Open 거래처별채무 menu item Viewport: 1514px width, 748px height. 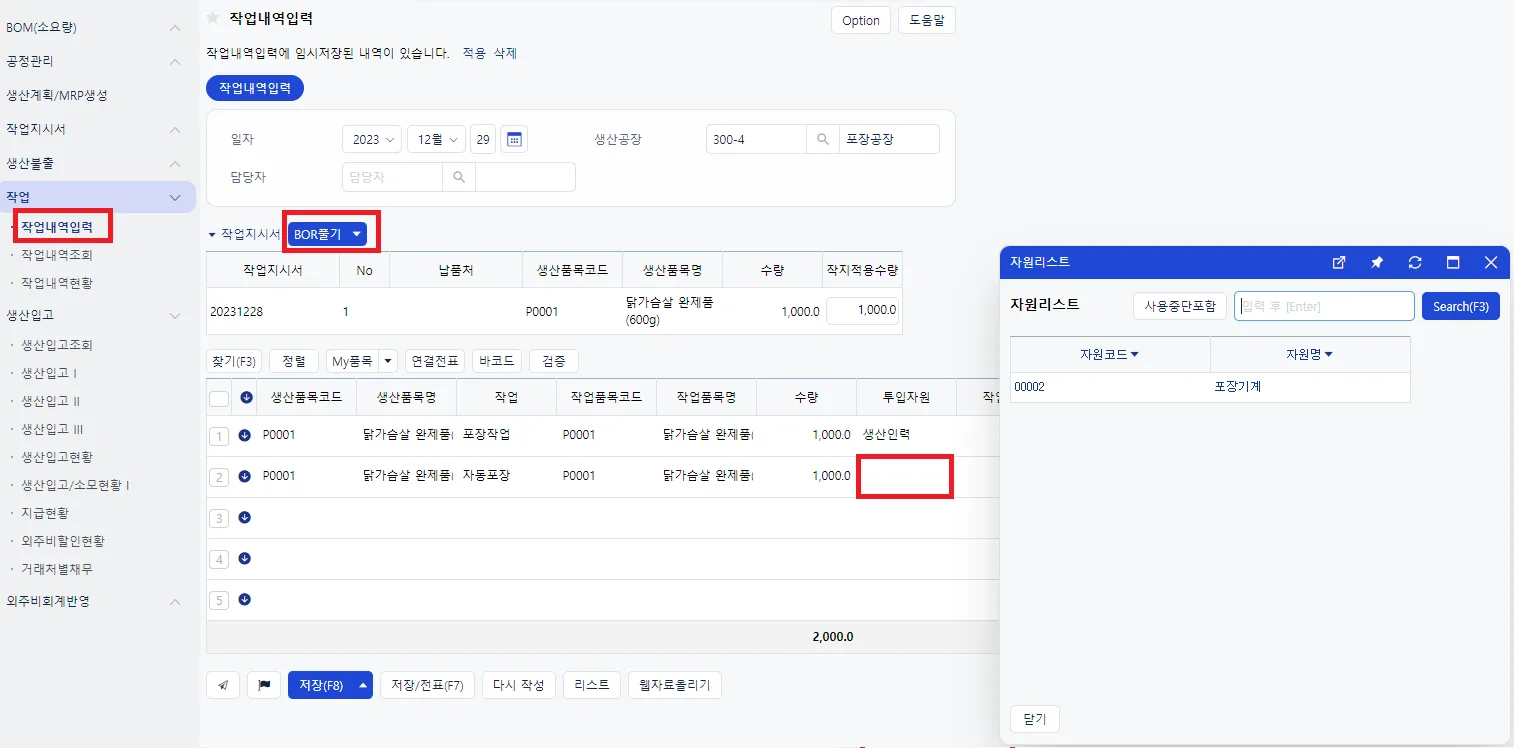[57, 569]
